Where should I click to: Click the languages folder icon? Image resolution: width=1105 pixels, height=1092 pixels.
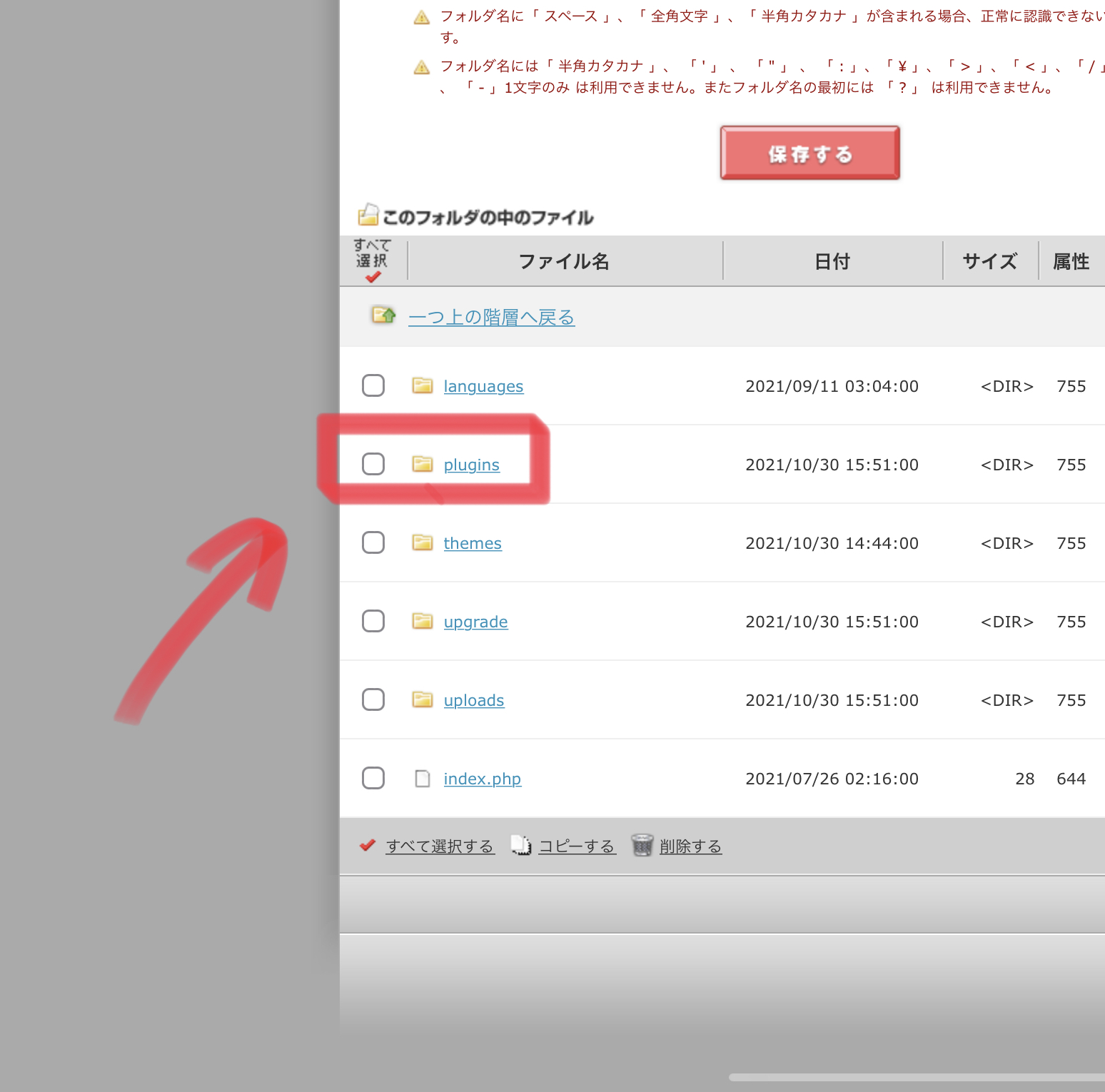point(423,386)
